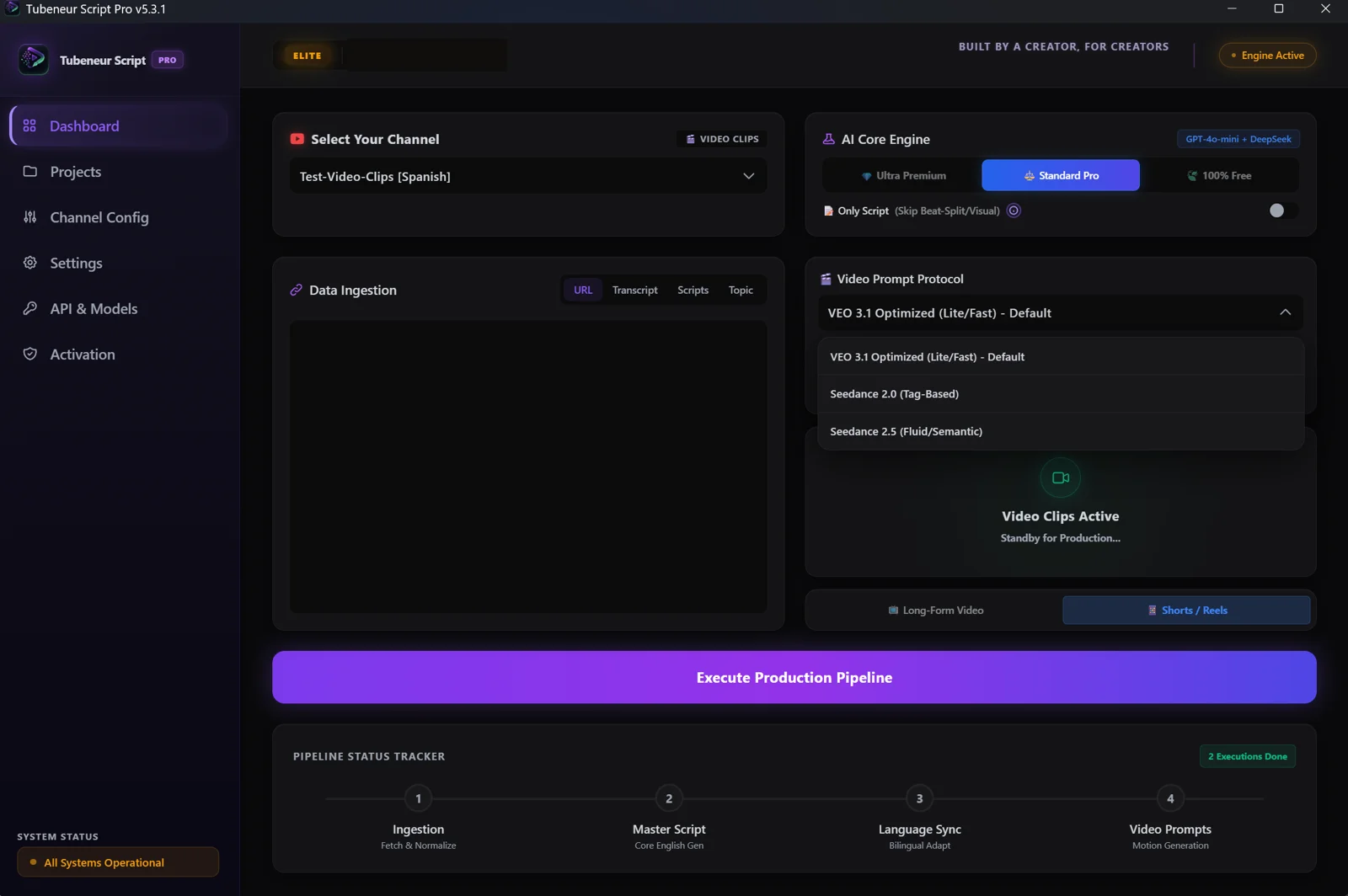The image size is (1348, 896).
Task: Click inside the Data Ingestion text area
Action: [x=528, y=467]
